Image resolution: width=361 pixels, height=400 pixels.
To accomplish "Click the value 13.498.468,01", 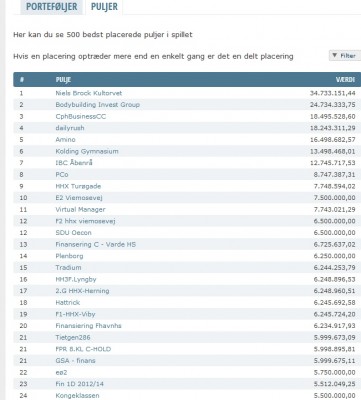I will click(x=333, y=151).
